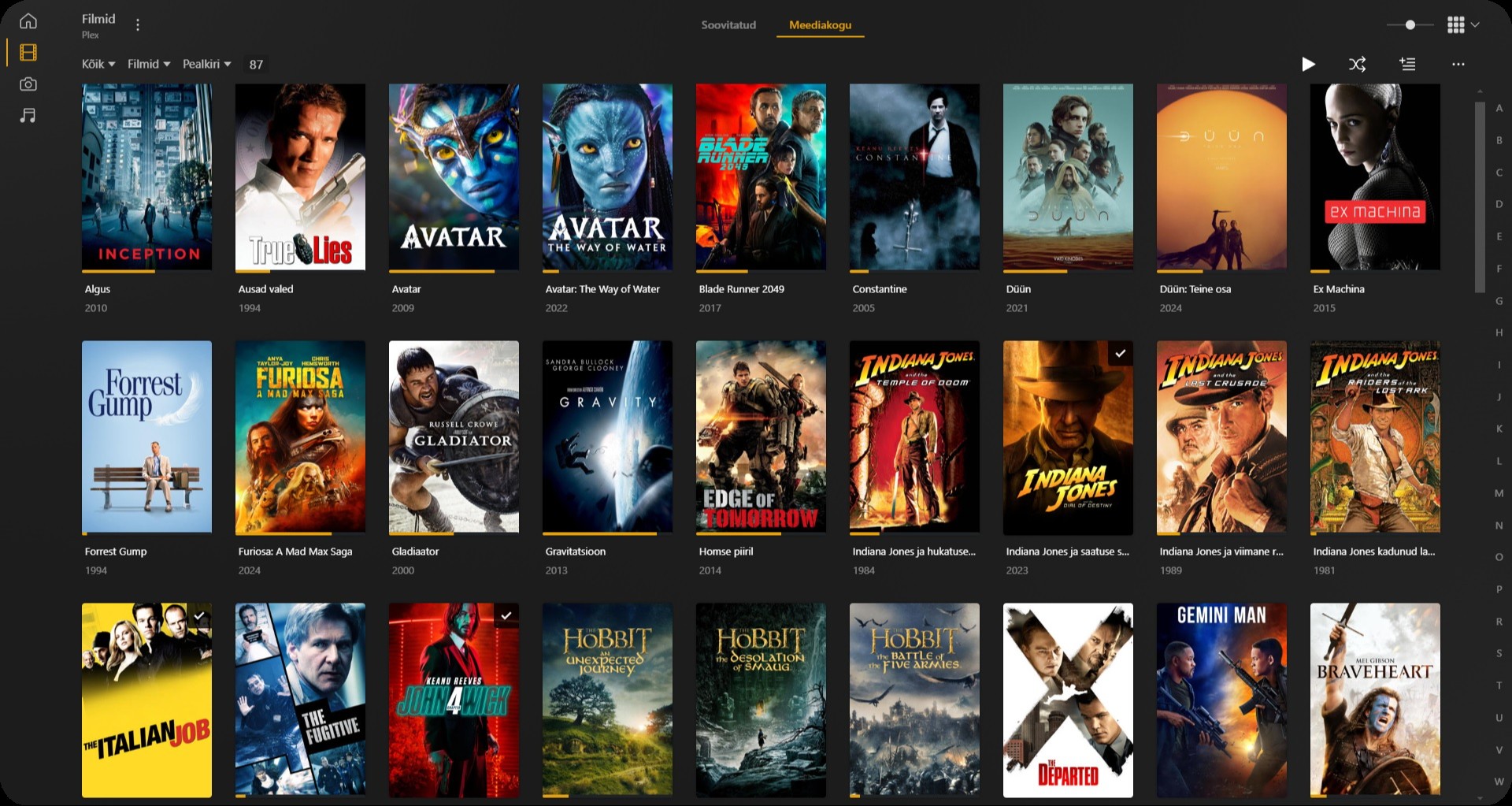The width and height of the screenshot is (1512, 806).
Task: Click the Gravitatsioon title link
Action: point(576,552)
